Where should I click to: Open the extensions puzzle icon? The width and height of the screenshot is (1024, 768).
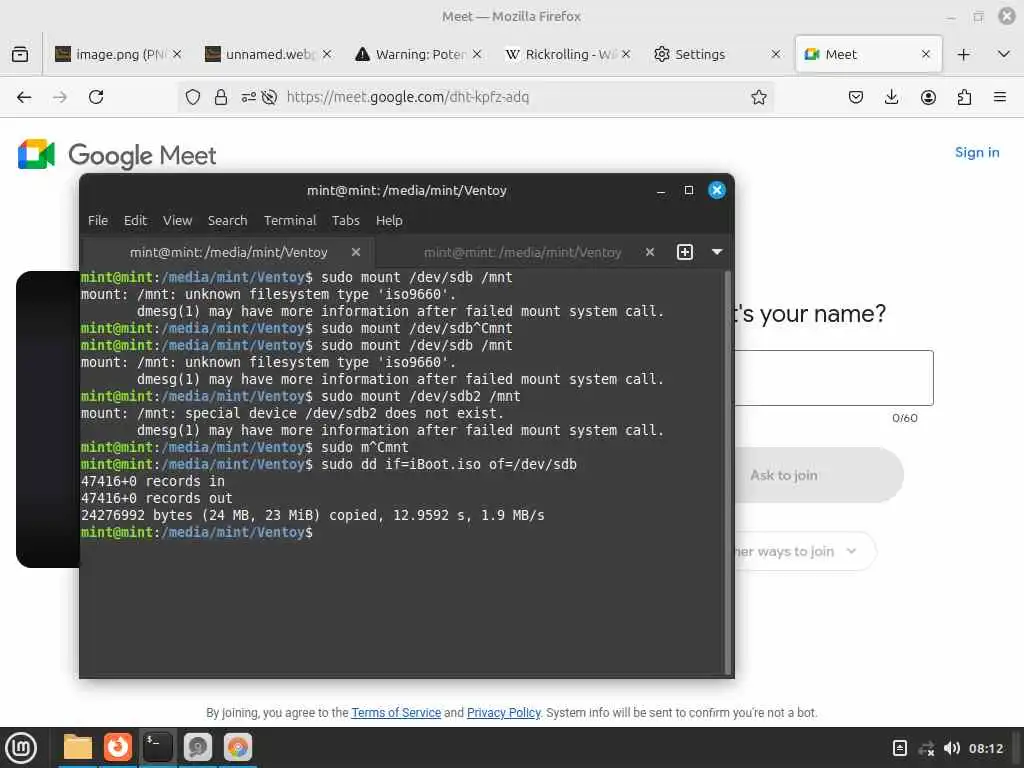[964, 97]
